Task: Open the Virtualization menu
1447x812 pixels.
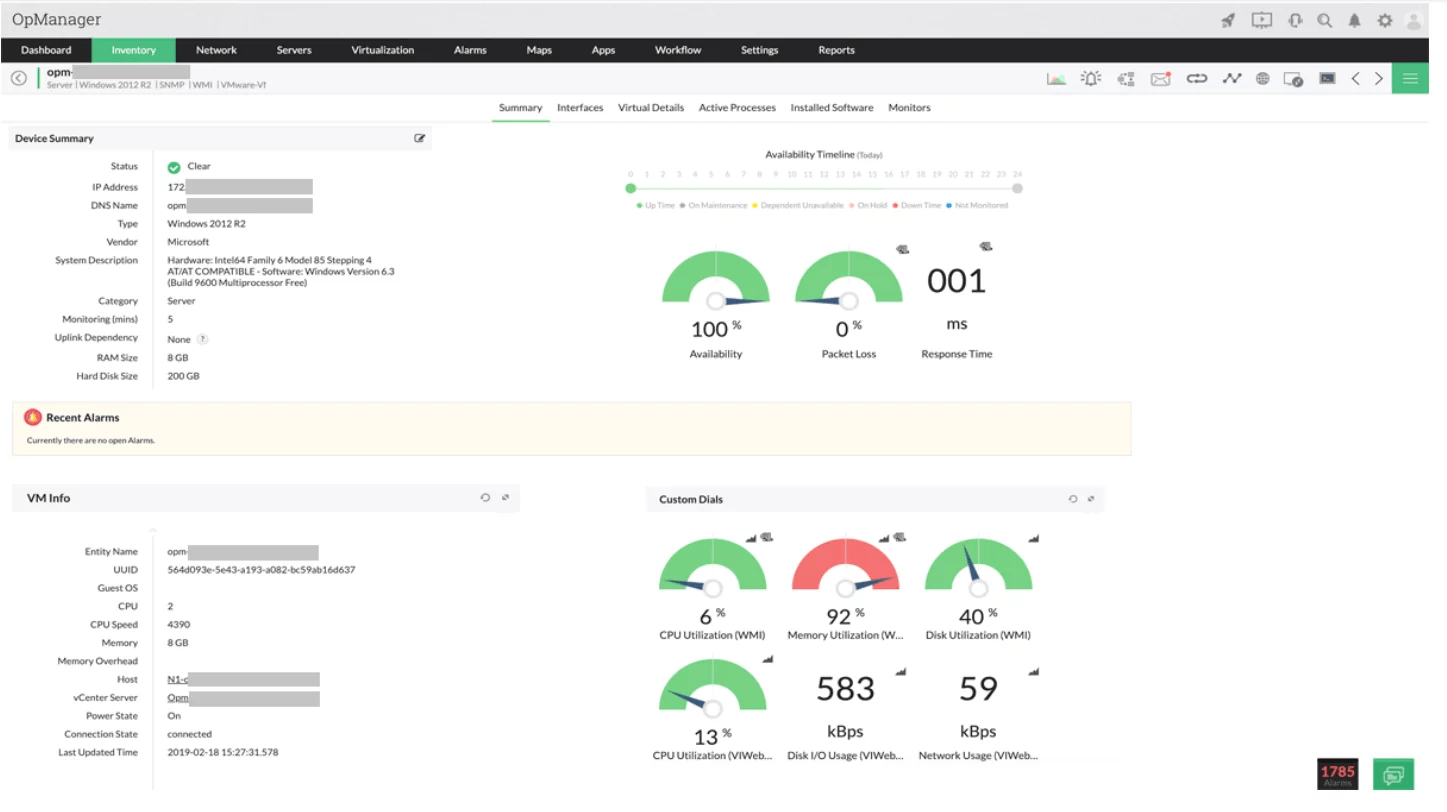Action: (x=383, y=50)
